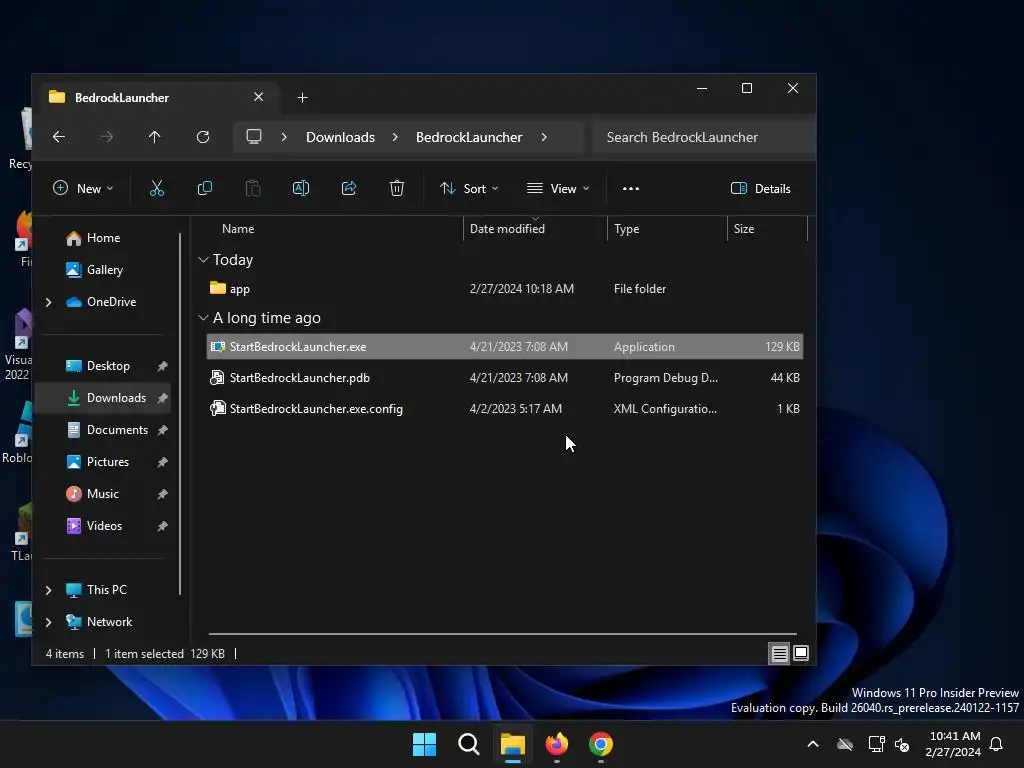1024x768 pixels.
Task: Refresh the folder view
Action: pyautogui.click(x=203, y=136)
